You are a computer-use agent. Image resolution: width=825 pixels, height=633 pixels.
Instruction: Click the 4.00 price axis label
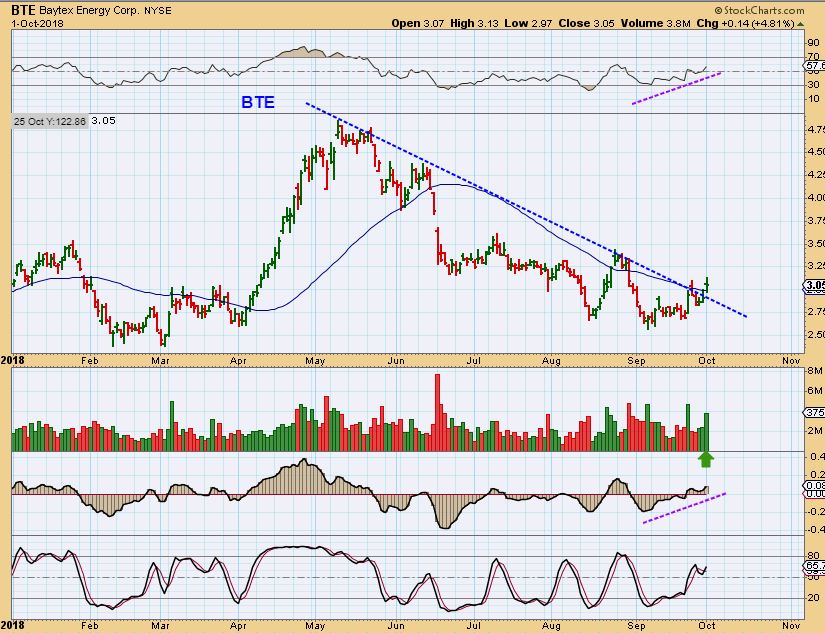pos(816,198)
